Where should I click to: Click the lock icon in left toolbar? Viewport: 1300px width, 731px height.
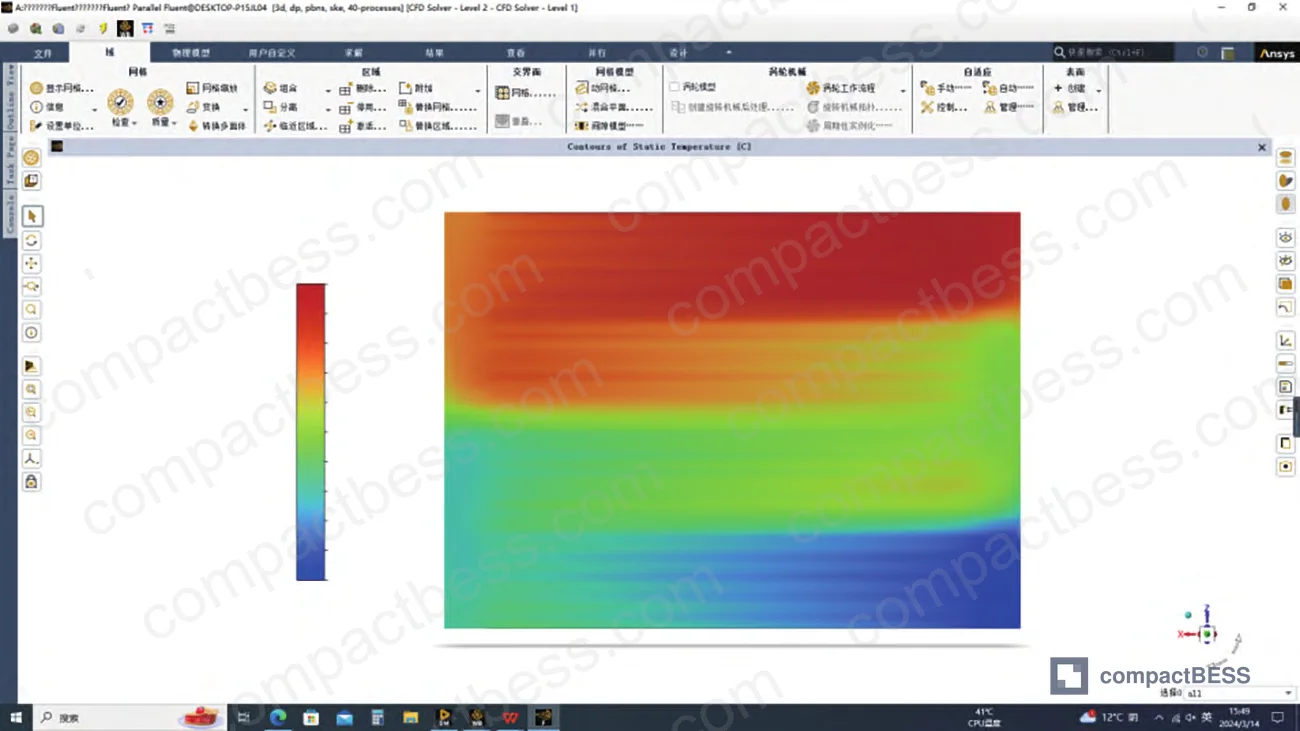click(32, 482)
